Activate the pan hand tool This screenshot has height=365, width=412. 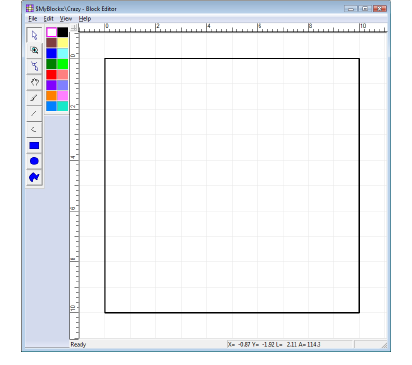point(34,82)
